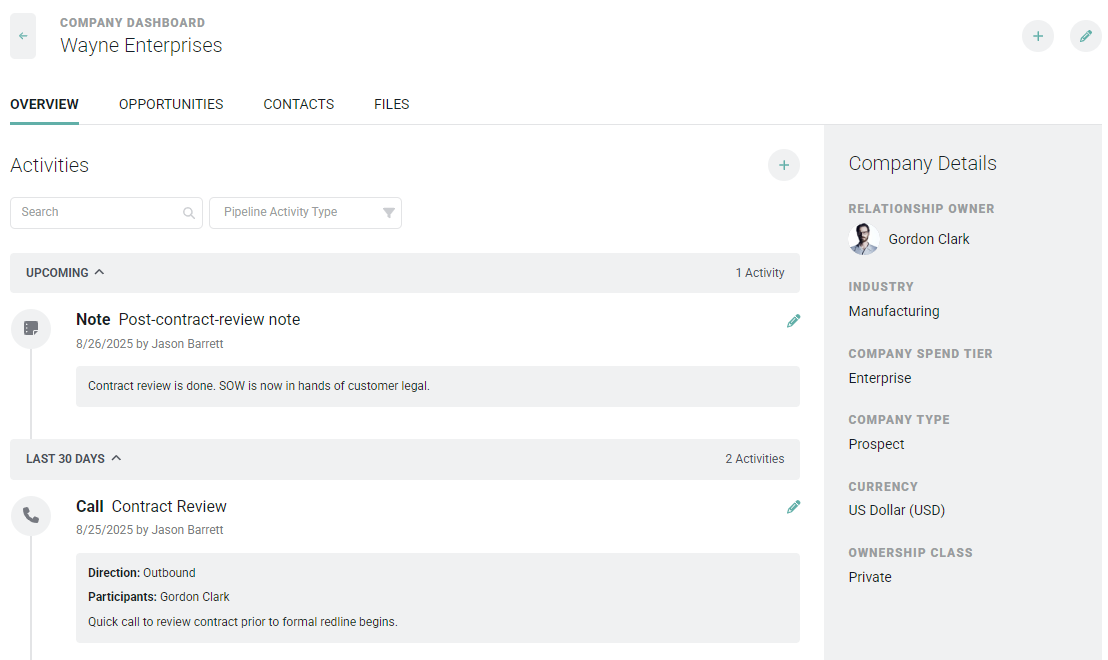Open the Pipeline Activity Type filter
The height and width of the screenshot is (660, 1108).
click(x=305, y=213)
